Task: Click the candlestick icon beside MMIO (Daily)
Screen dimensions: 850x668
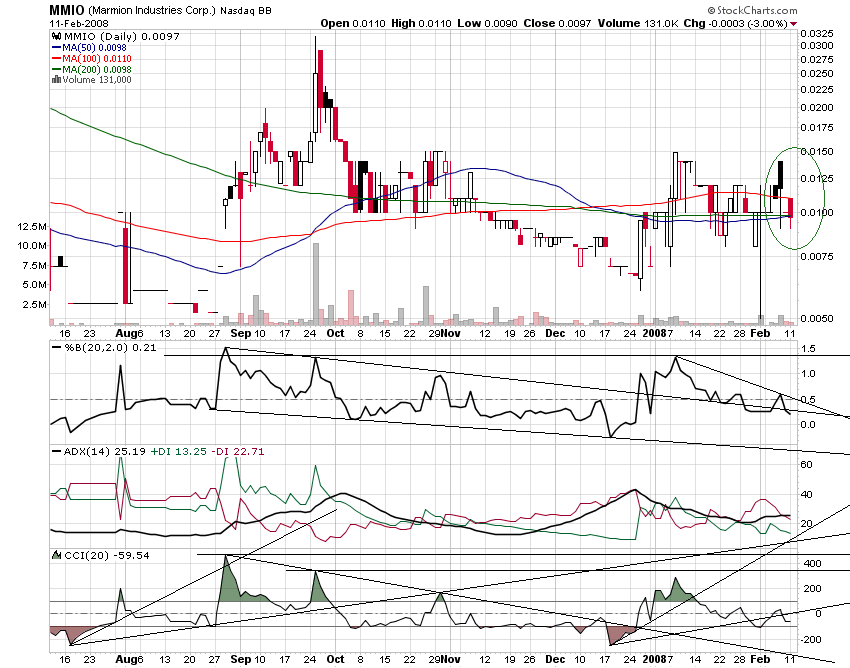Action: tap(56, 36)
